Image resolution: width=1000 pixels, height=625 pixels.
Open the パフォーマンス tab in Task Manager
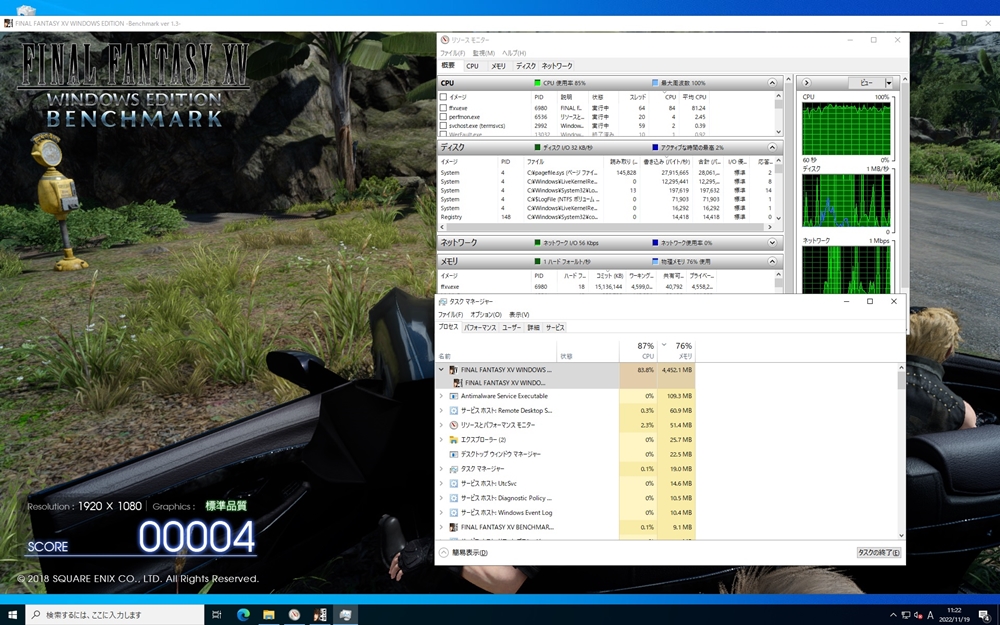tap(480, 328)
